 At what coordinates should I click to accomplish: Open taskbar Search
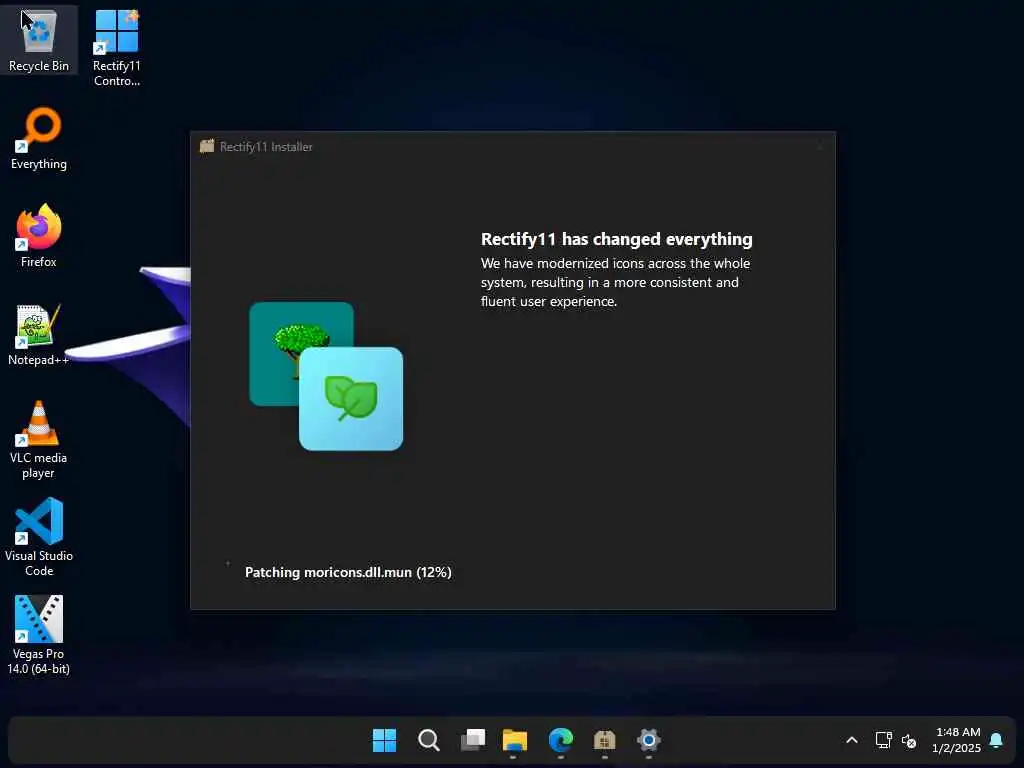[x=428, y=740]
